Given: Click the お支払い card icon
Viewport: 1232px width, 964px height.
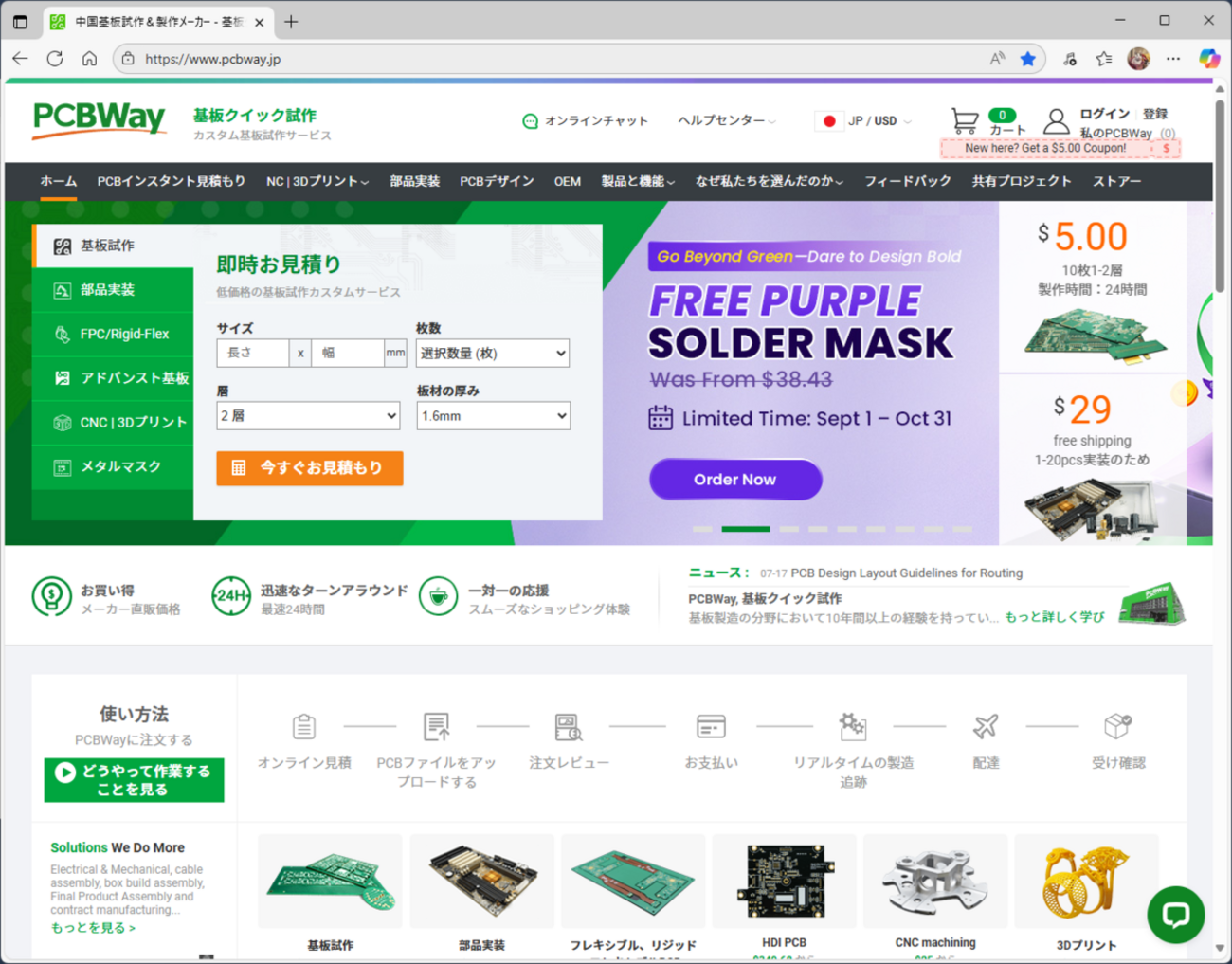Looking at the screenshot, I should pos(711,727).
